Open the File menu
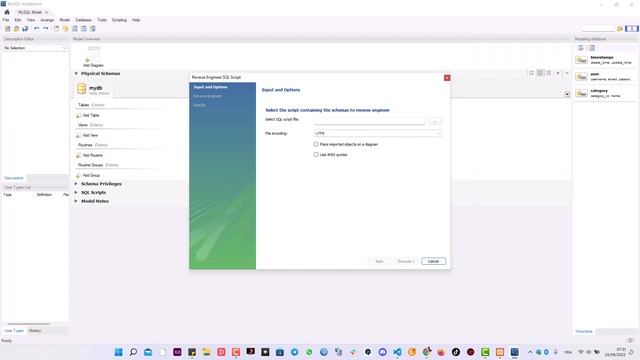This screenshot has height=360, width=640. click(6, 20)
